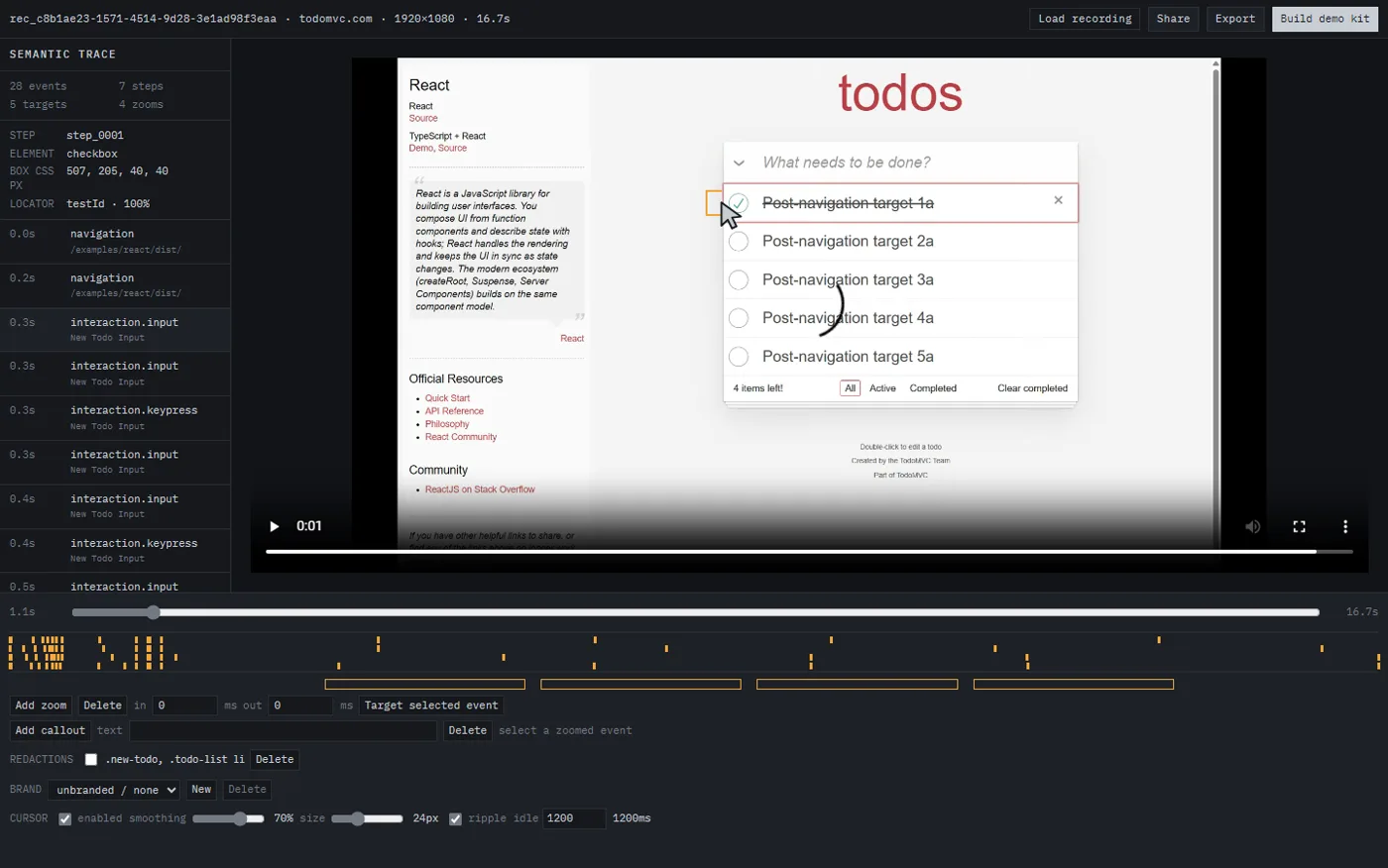Check the Post-navigation target 2a circle
Screen dimensions: 1388x868
point(739,242)
